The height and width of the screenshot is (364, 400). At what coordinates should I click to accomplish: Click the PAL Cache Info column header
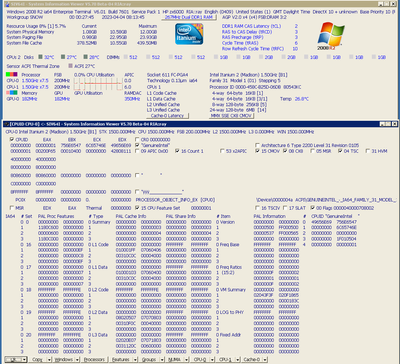(131, 216)
